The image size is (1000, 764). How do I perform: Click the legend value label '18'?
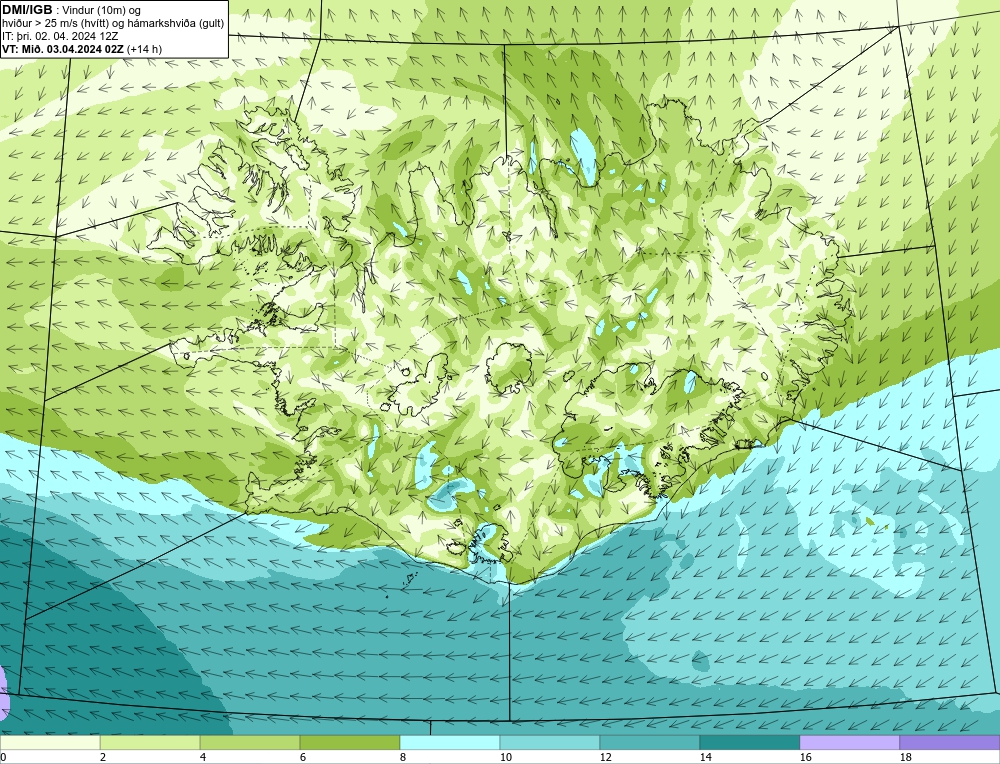pos(906,758)
